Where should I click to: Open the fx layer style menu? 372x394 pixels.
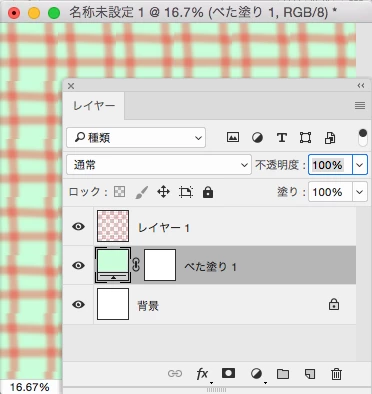[202, 374]
